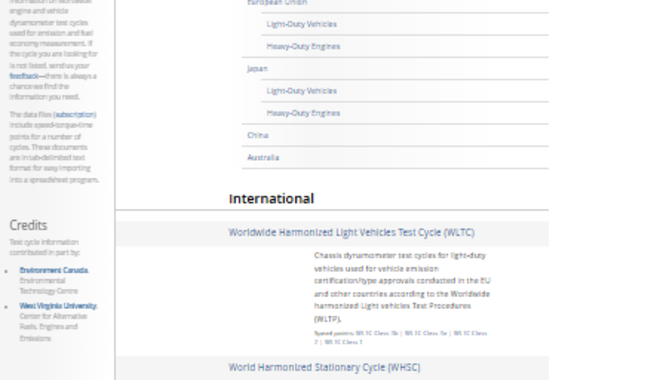Select Australia in the contents list

(263, 158)
